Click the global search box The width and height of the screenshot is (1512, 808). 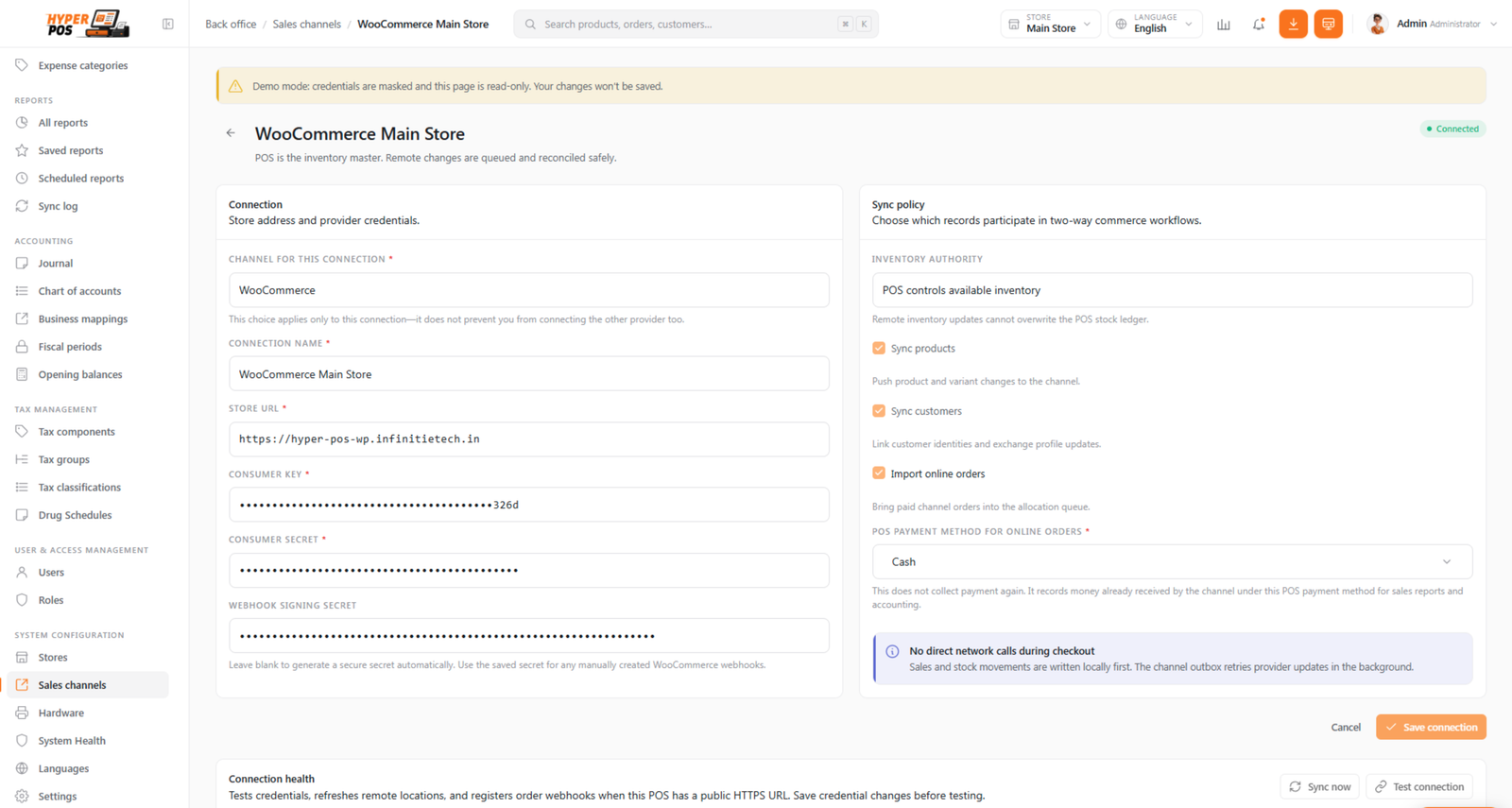(x=696, y=24)
